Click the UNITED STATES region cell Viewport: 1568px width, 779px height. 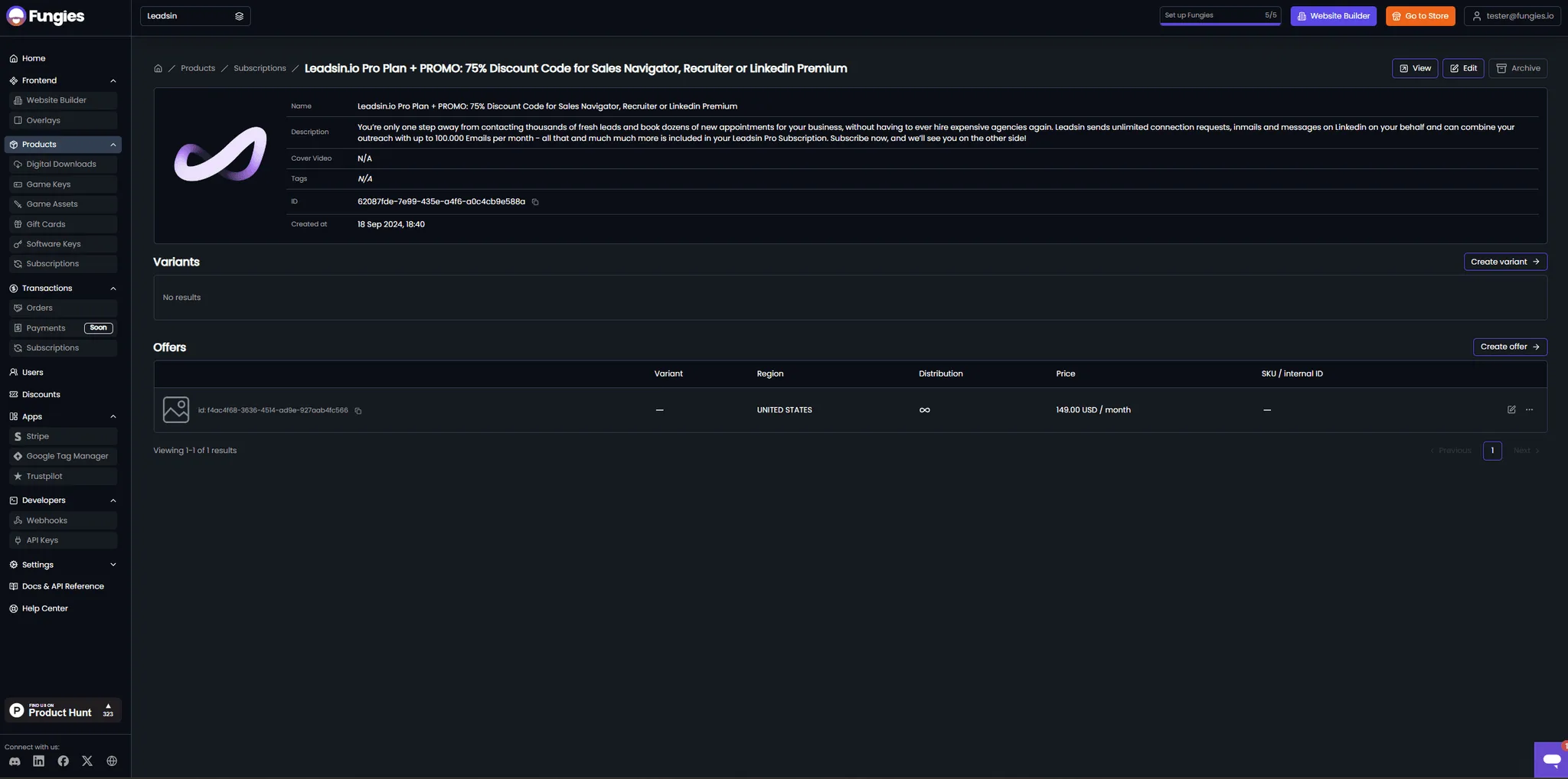pyautogui.click(x=784, y=410)
